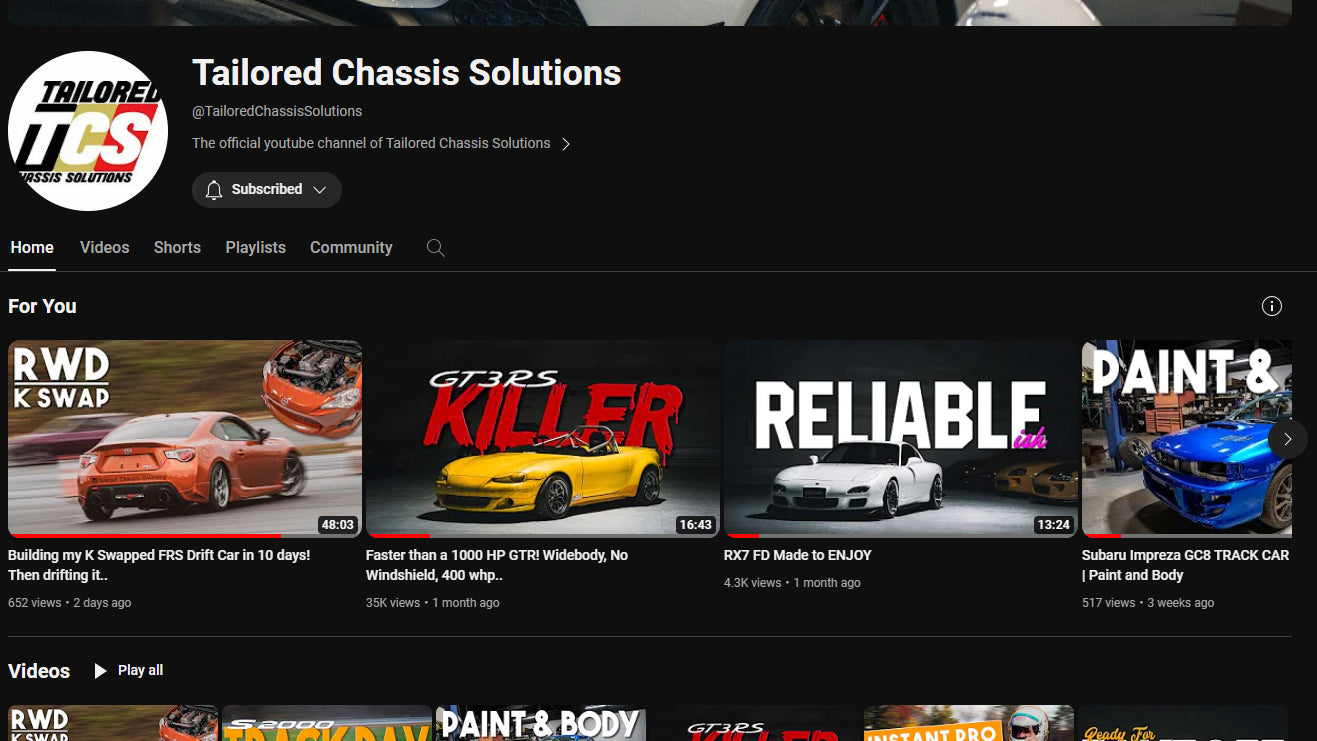Expand the channel description chevron arrow
This screenshot has width=1317, height=741.
566,144
